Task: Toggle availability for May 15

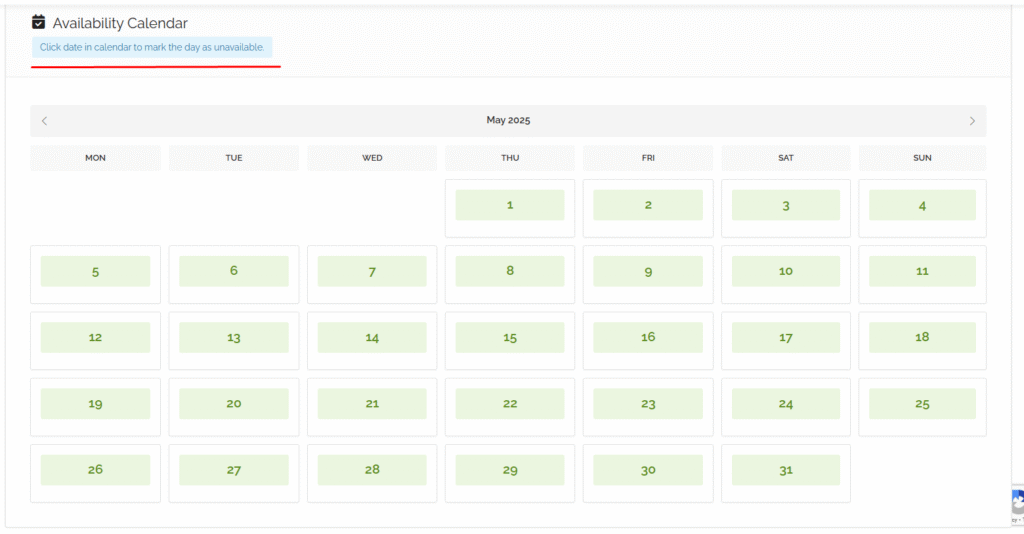Action: pyautogui.click(x=509, y=338)
